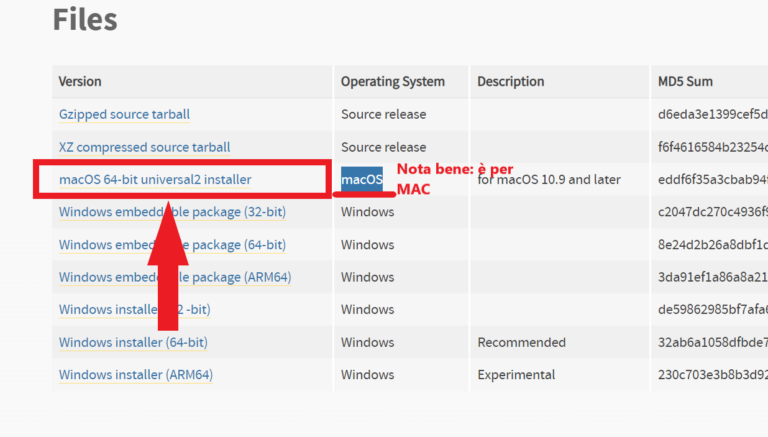Click the highlighted macOS operating system cell
This screenshot has width=768, height=437.
(x=361, y=180)
